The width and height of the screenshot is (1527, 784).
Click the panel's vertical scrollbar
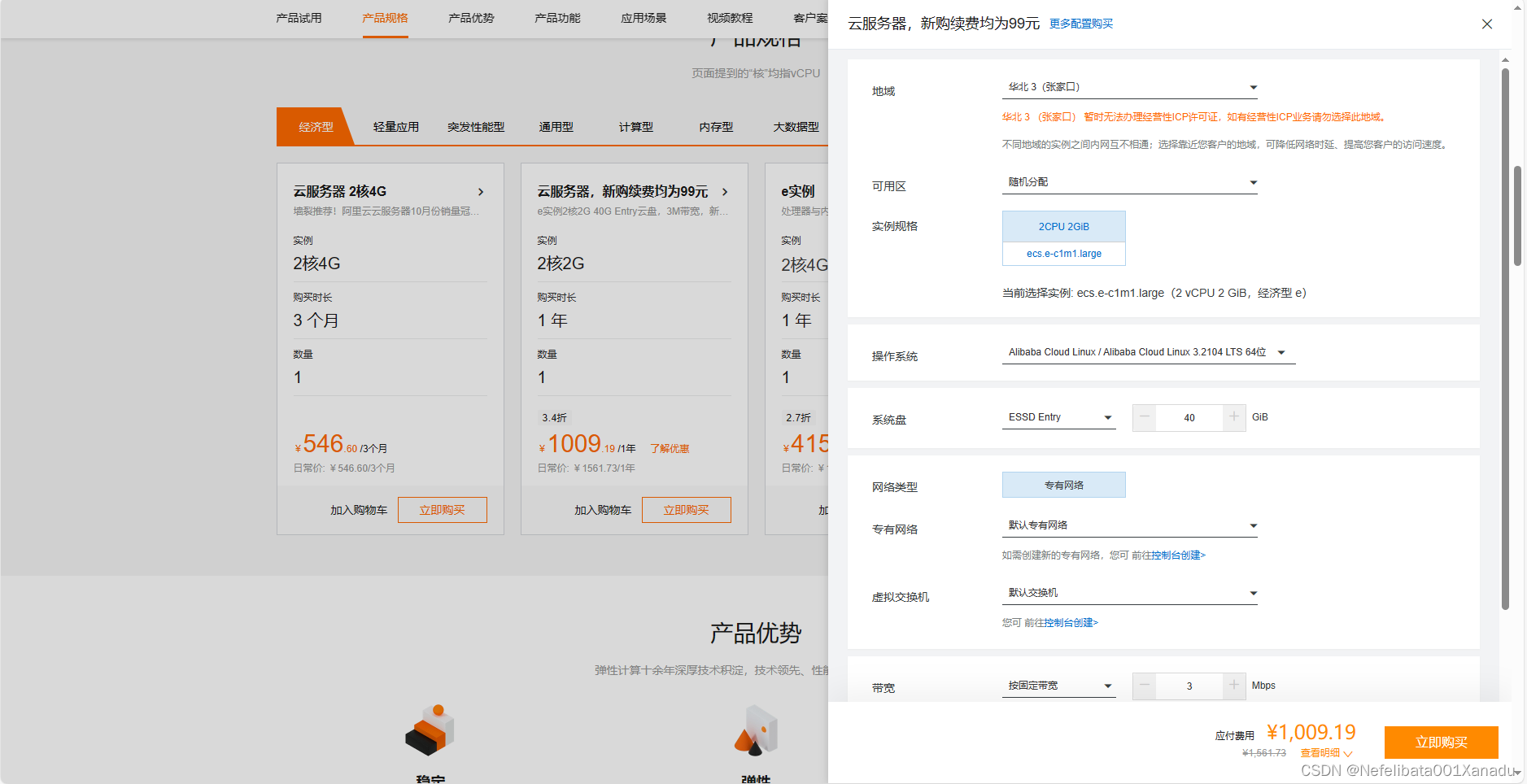[x=1505, y=339]
